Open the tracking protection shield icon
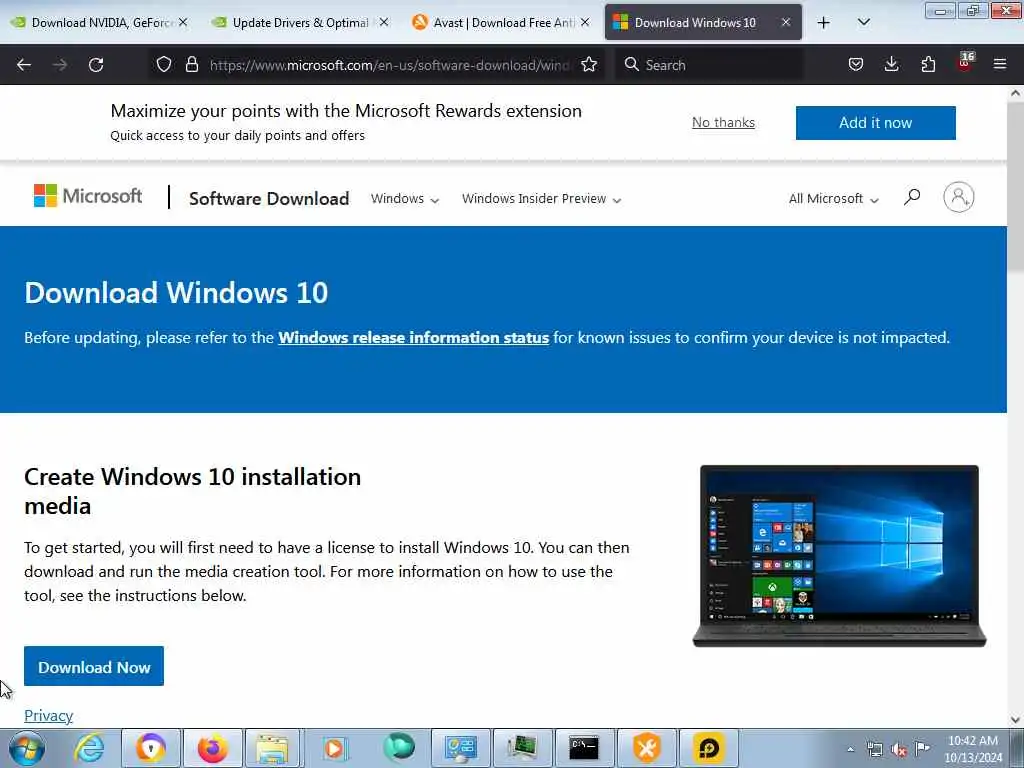This screenshot has width=1024, height=768. (x=164, y=64)
